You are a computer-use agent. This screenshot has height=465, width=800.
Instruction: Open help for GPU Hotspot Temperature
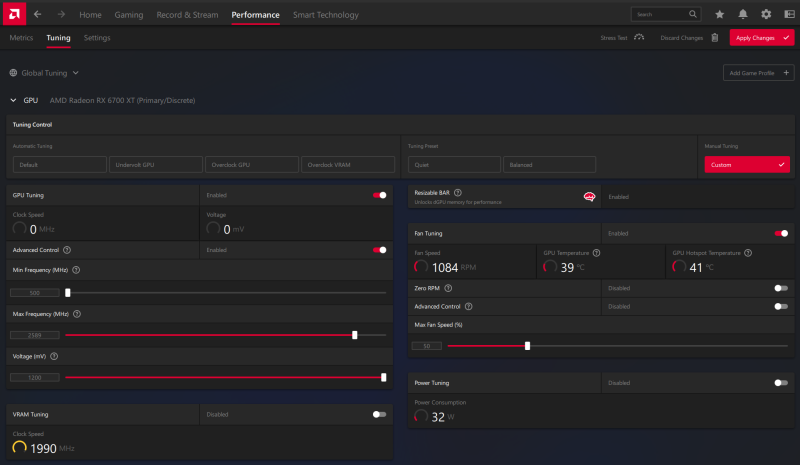(748, 253)
